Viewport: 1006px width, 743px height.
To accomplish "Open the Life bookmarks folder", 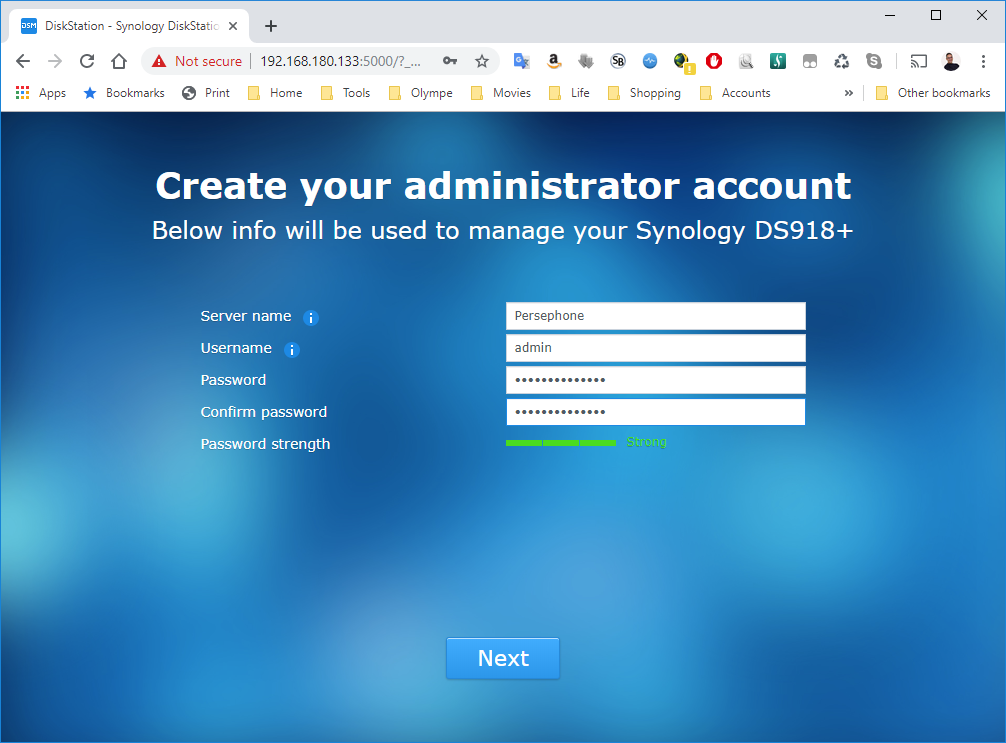I will tap(569, 93).
